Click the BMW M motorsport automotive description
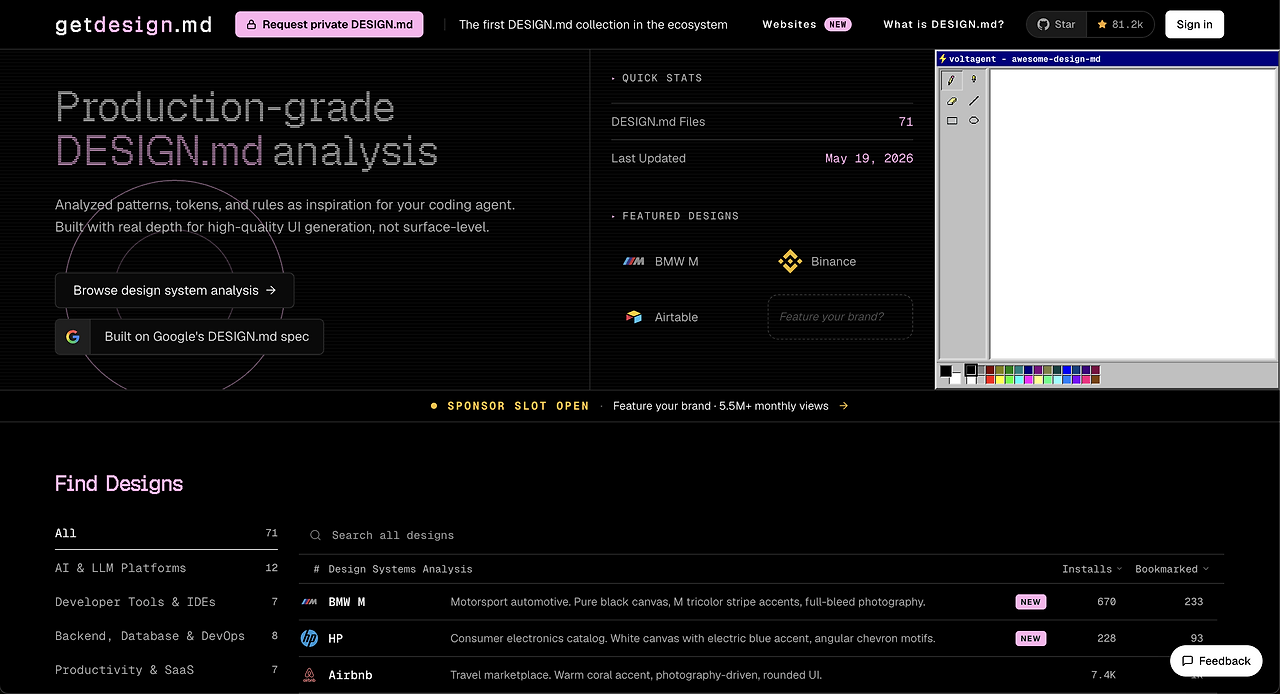This screenshot has width=1280, height=694. tap(688, 602)
